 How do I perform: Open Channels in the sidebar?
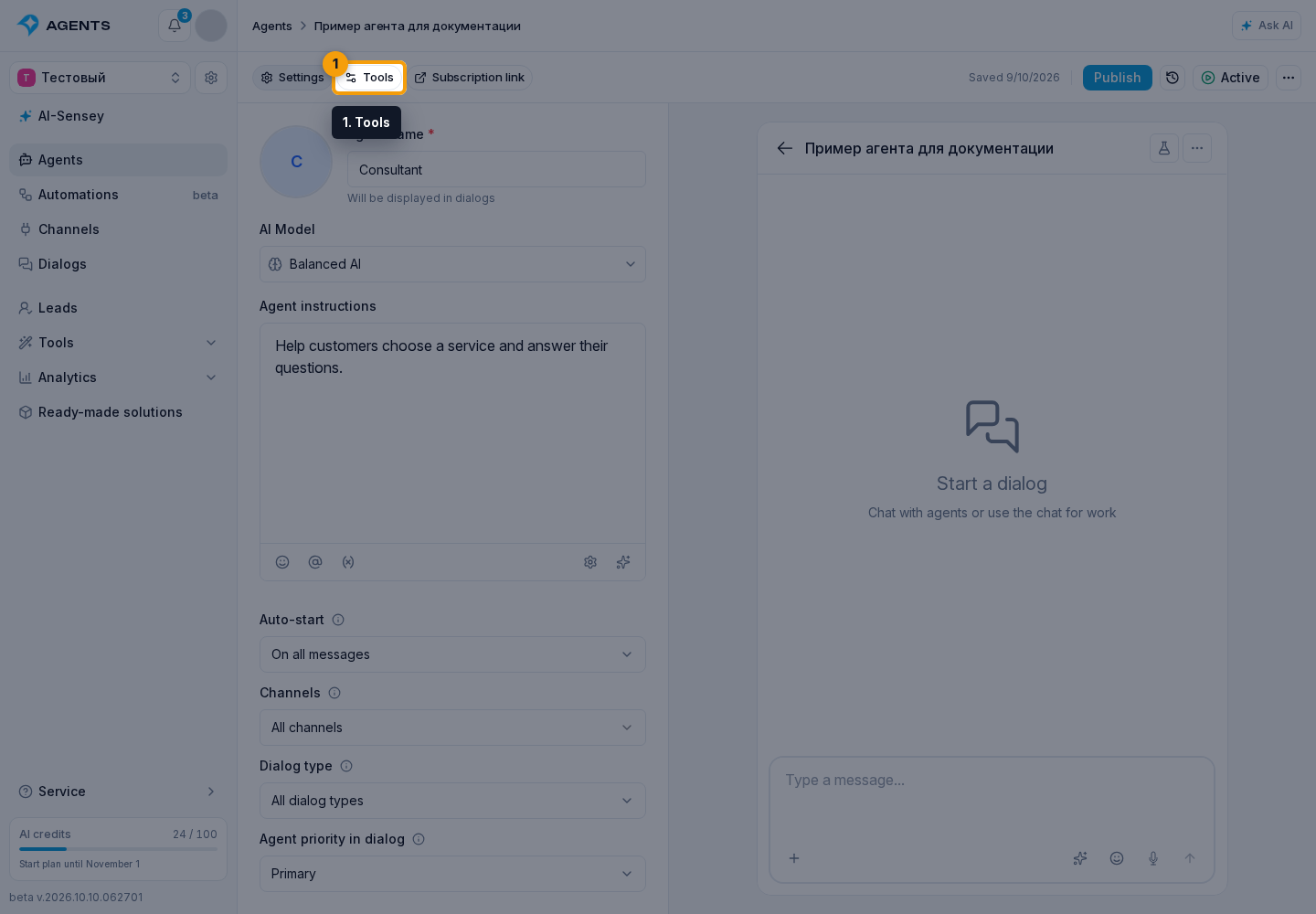pyautogui.click(x=118, y=229)
